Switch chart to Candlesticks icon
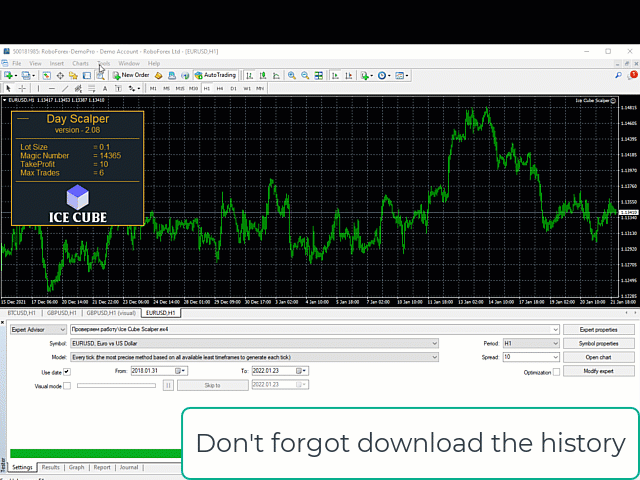The image size is (640, 480). [x=263, y=76]
